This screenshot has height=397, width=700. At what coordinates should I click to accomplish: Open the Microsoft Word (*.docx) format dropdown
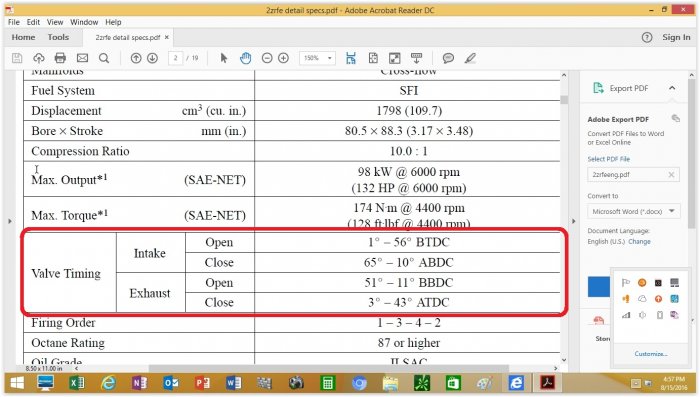(633, 211)
